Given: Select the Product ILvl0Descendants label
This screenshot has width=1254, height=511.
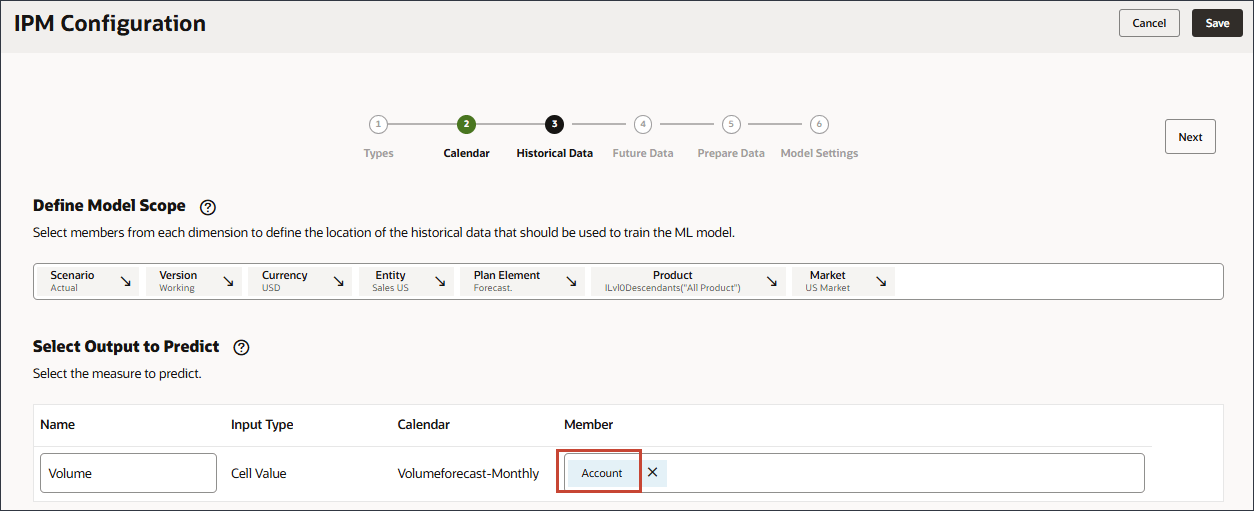Looking at the screenshot, I should pyautogui.click(x=672, y=281).
